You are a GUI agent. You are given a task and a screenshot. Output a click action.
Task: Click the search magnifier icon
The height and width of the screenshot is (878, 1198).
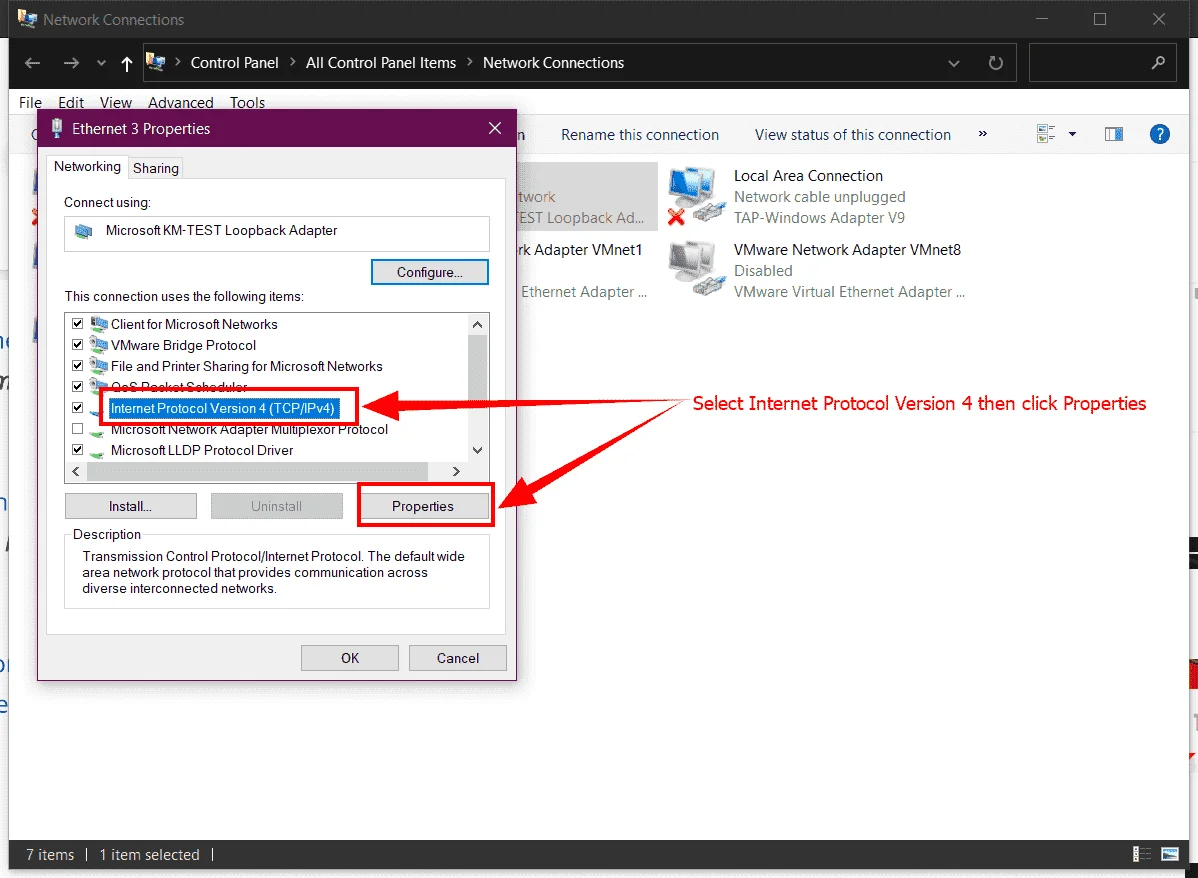click(x=1159, y=63)
